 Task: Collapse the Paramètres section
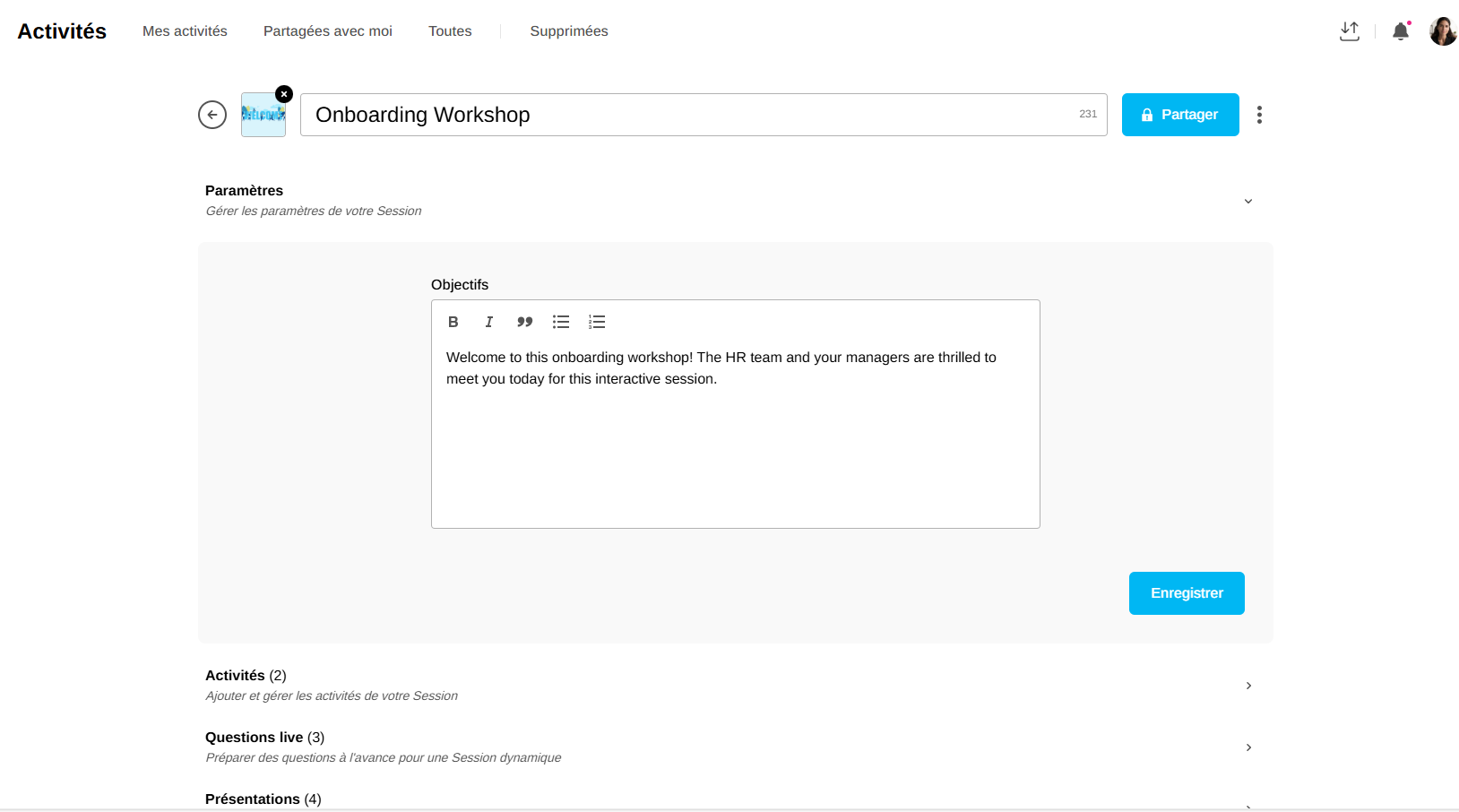tap(1248, 201)
